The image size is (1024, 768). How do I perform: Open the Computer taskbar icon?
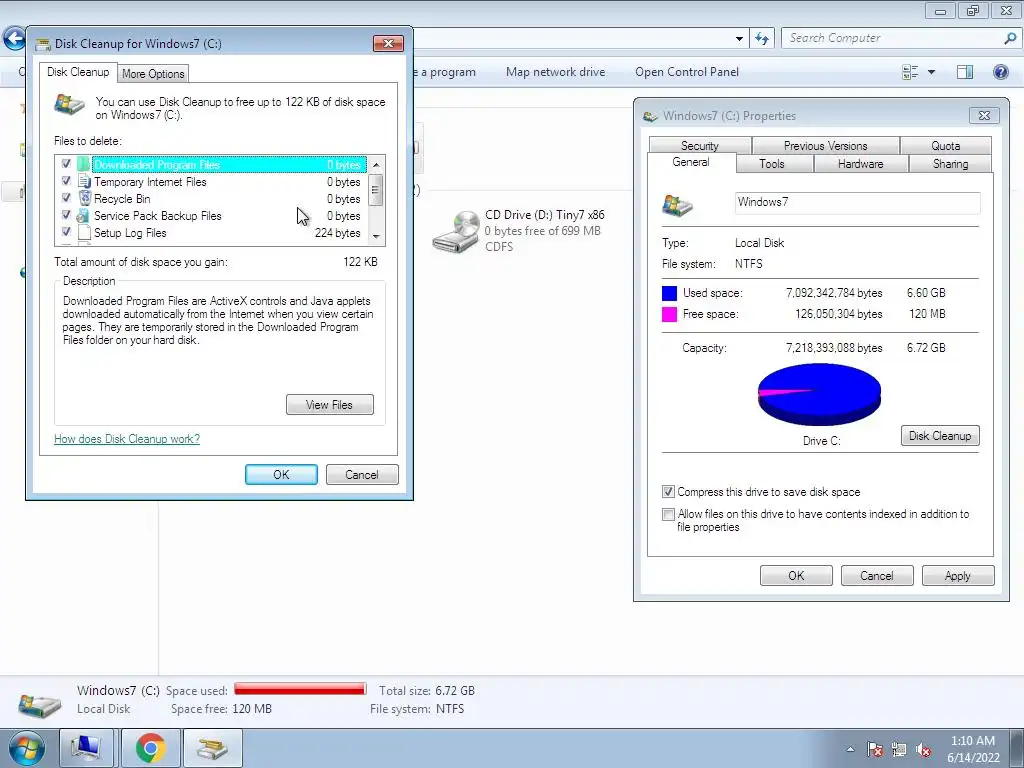tap(86, 748)
